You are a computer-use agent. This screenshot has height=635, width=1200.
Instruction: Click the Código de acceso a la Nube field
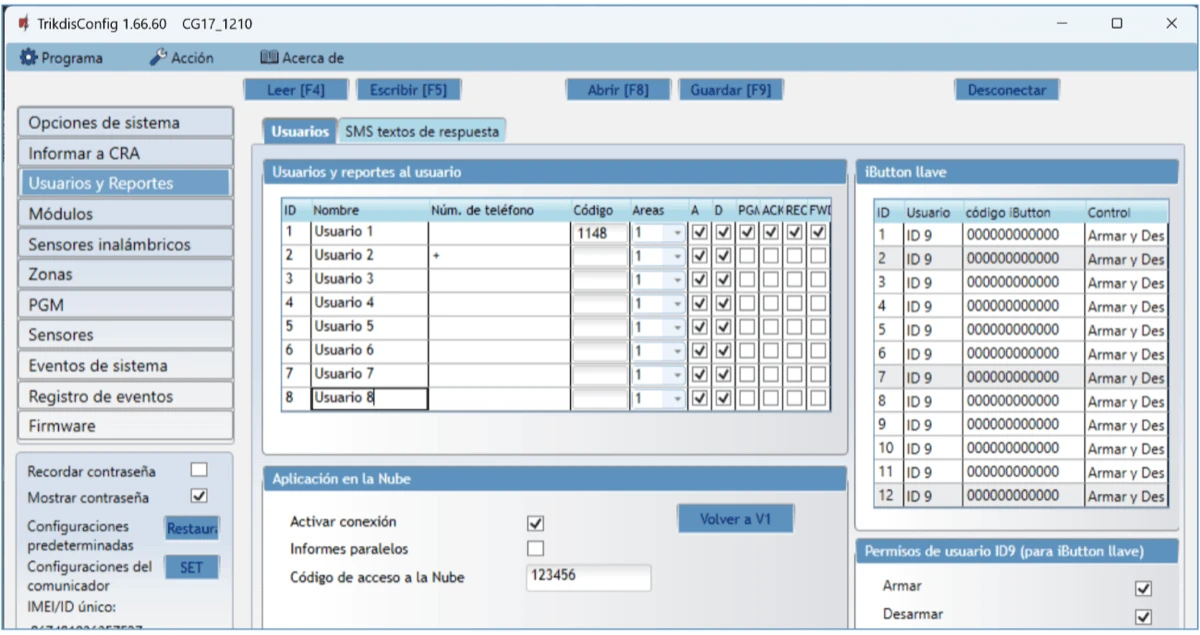[x=588, y=578]
